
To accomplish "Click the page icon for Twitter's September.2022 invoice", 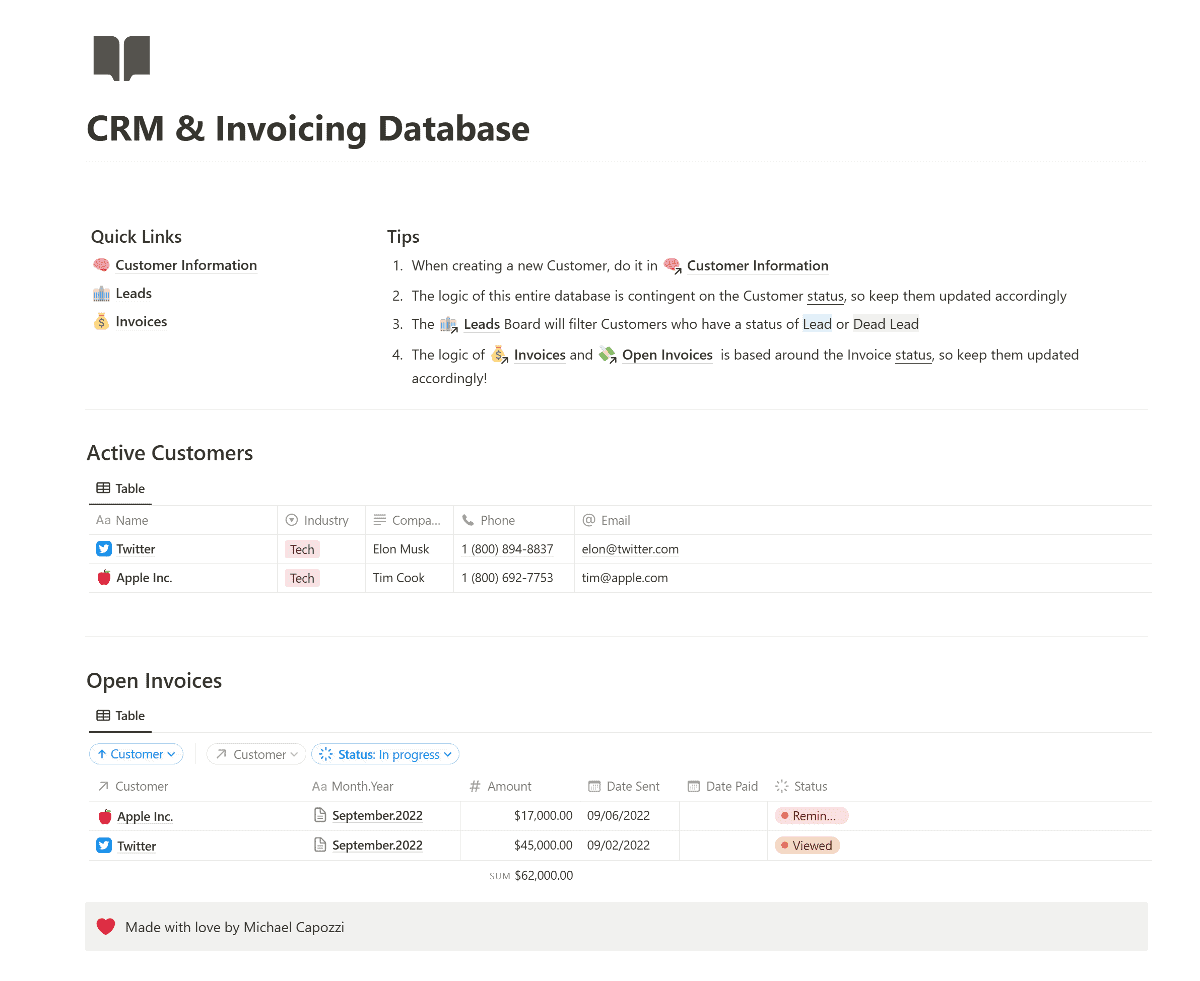I will (x=321, y=845).
